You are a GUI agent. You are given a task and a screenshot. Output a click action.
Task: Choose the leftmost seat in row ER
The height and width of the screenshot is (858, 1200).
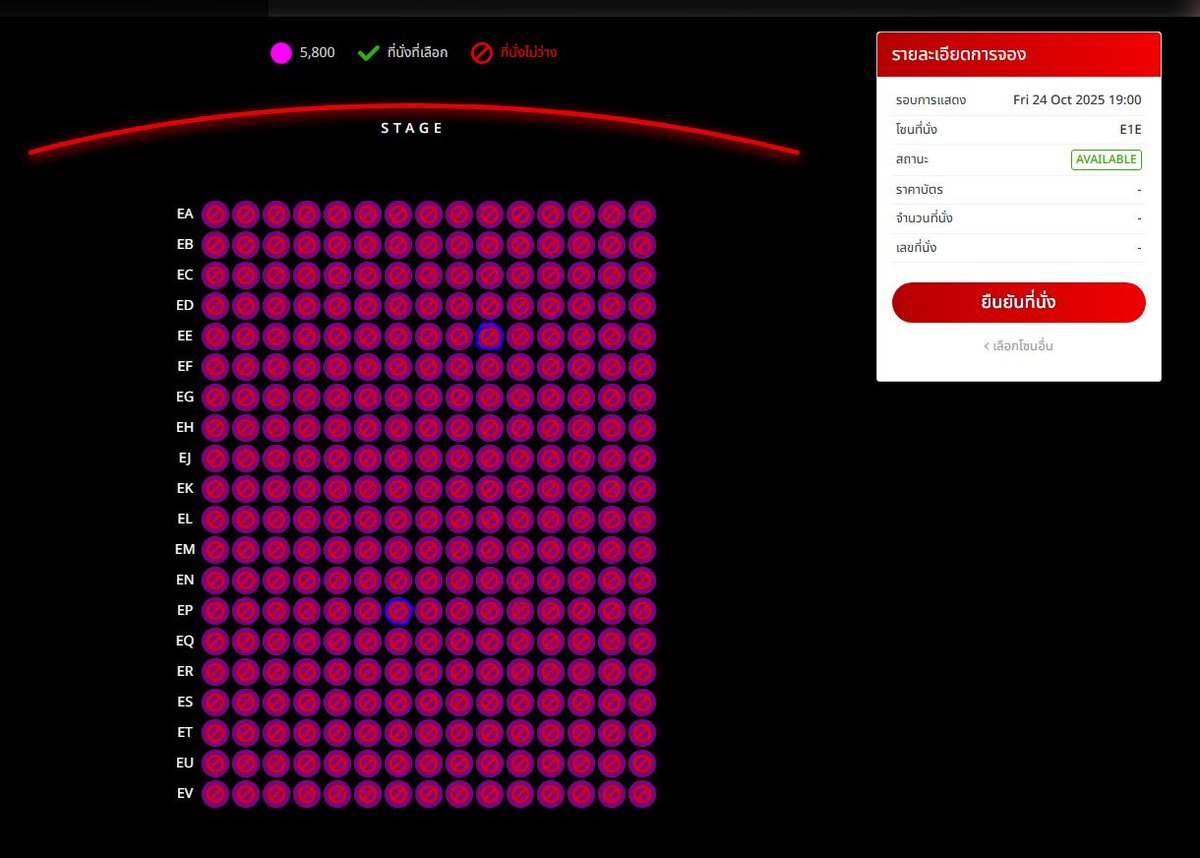215,672
